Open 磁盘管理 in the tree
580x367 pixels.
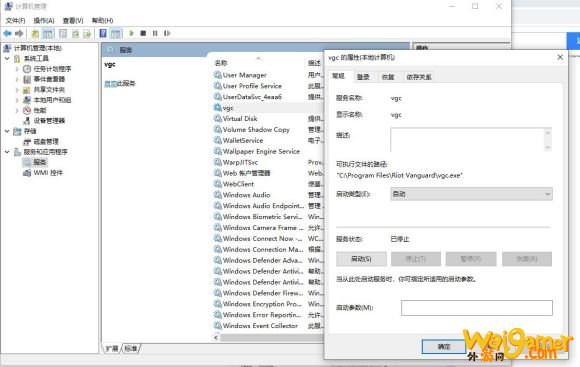point(41,141)
